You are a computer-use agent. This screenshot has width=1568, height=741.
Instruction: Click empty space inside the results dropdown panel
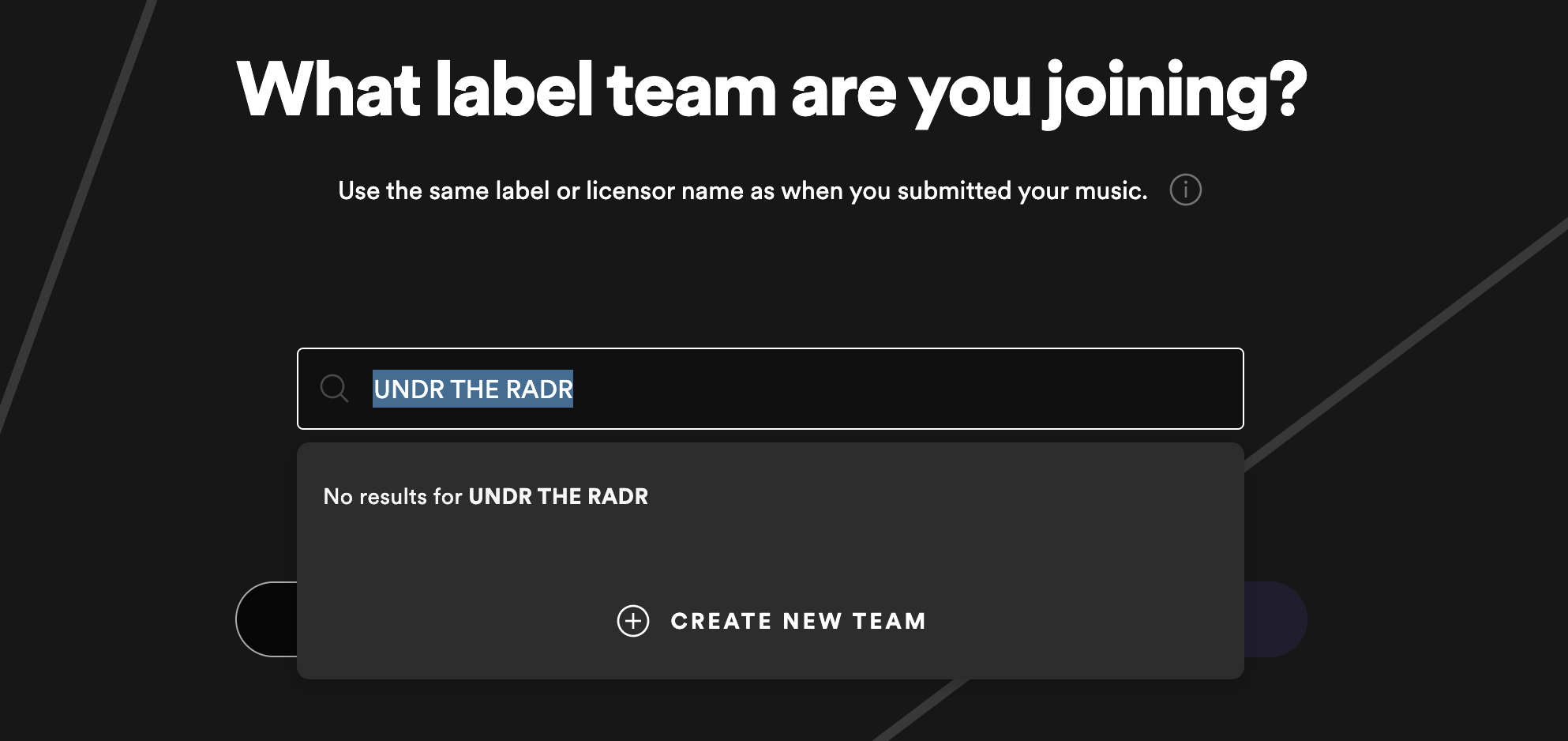(947, 545)
